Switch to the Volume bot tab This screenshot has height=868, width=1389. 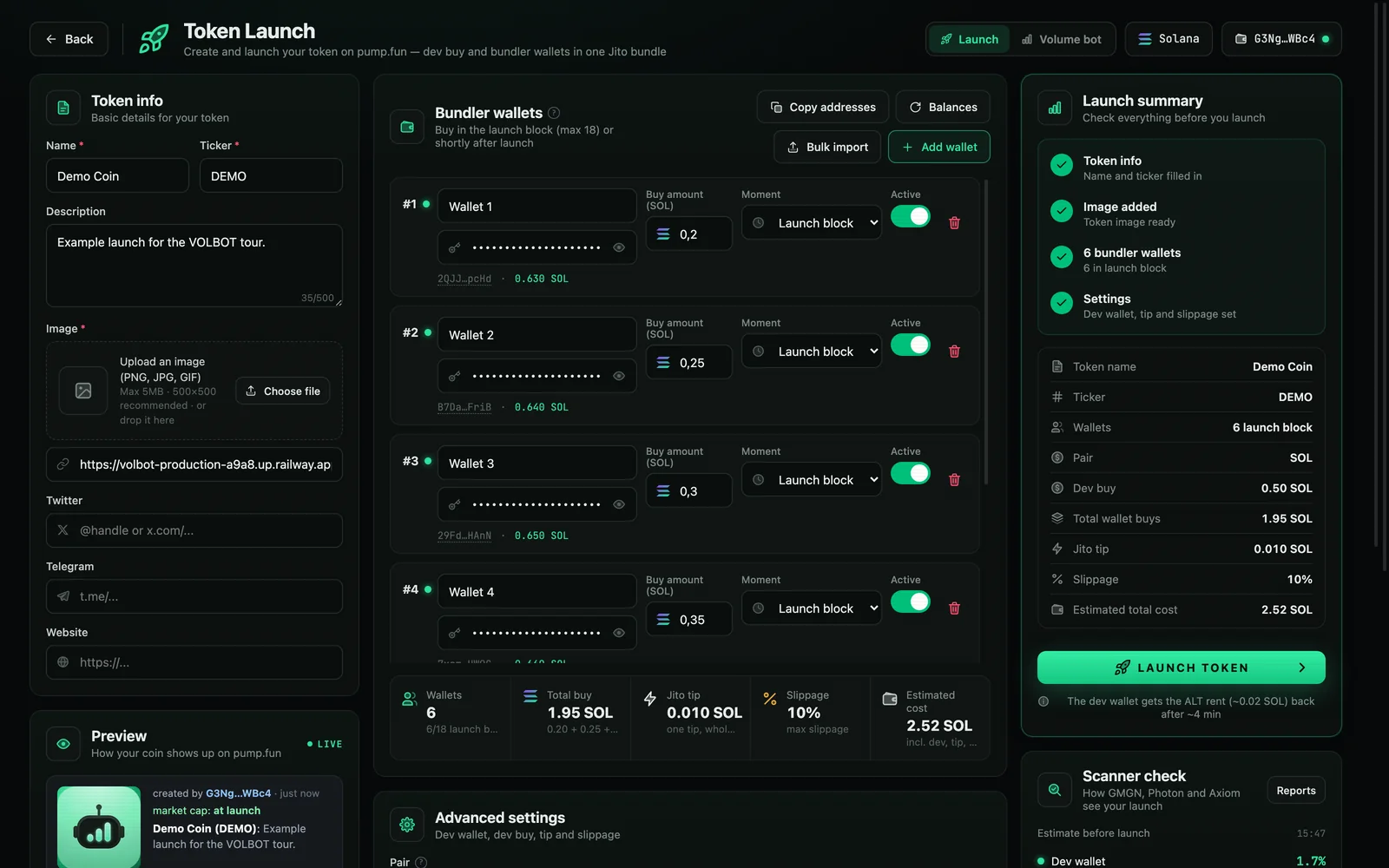pos(1062,39)
